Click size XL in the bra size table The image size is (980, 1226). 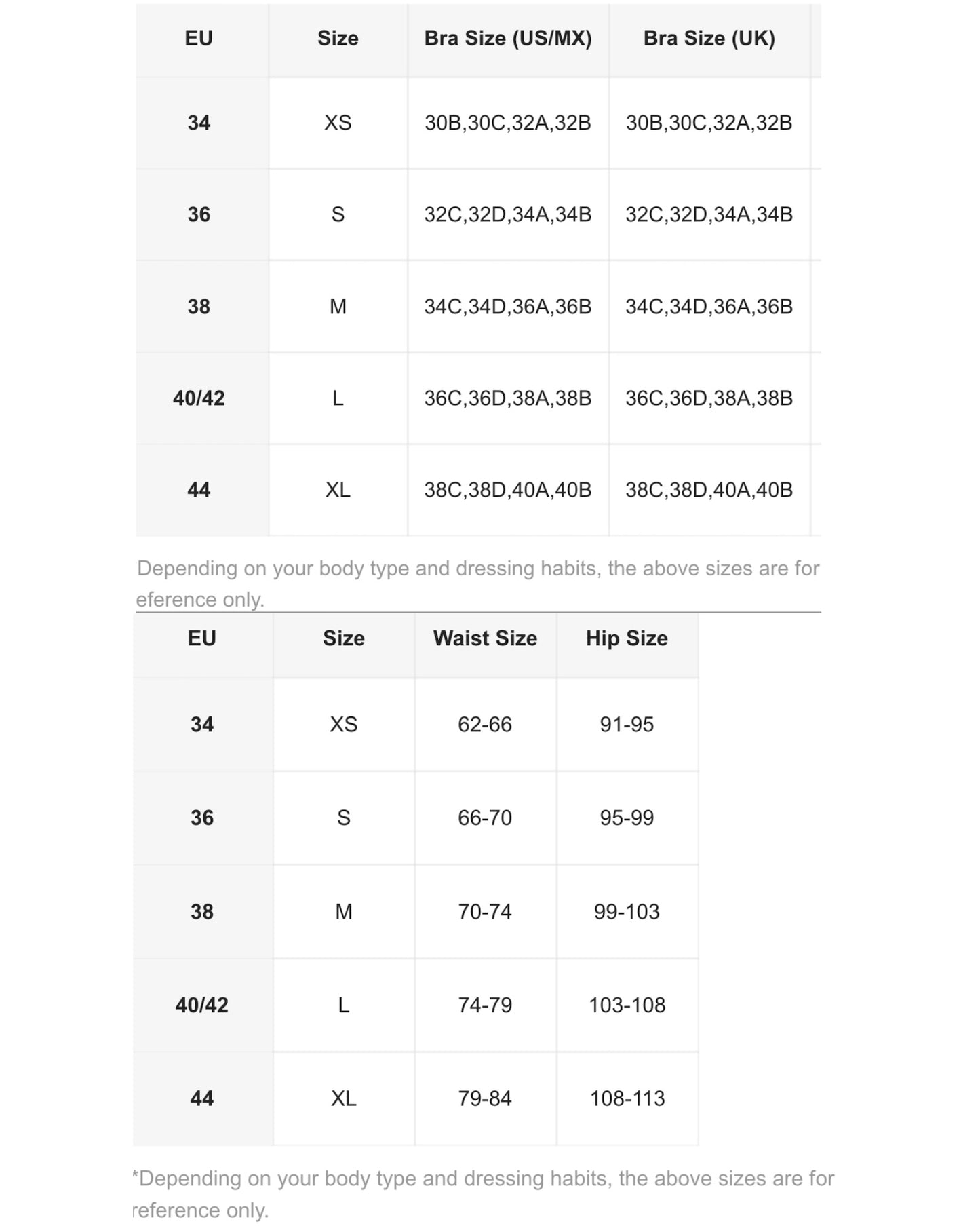pos(338,490)
